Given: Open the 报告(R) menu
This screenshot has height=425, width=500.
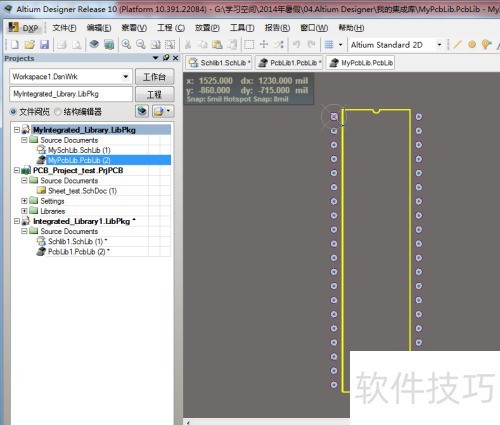Looking at the screenshot, I should coord(277,28).
